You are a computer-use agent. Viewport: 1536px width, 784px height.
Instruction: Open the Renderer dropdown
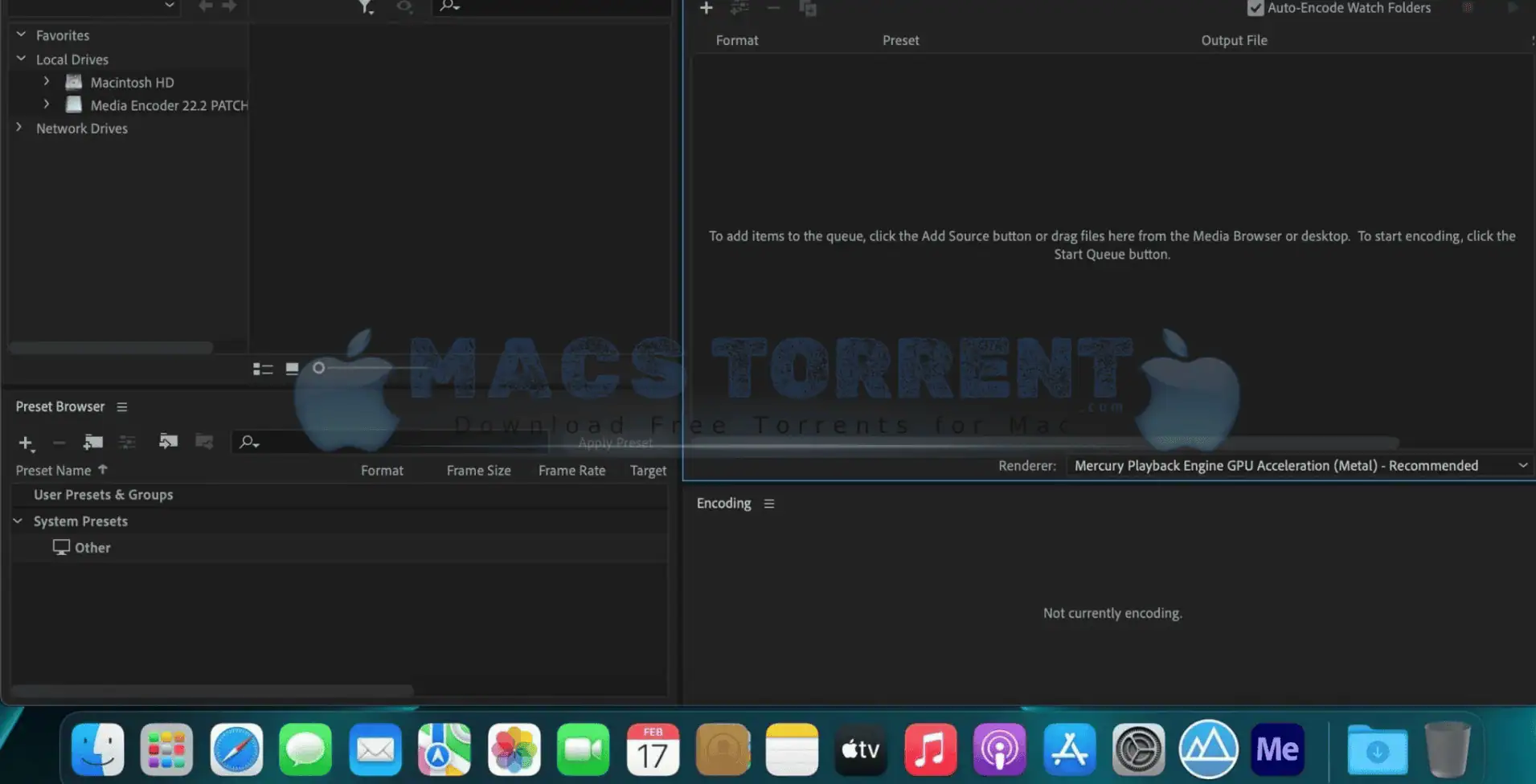tap(1298, 466)
